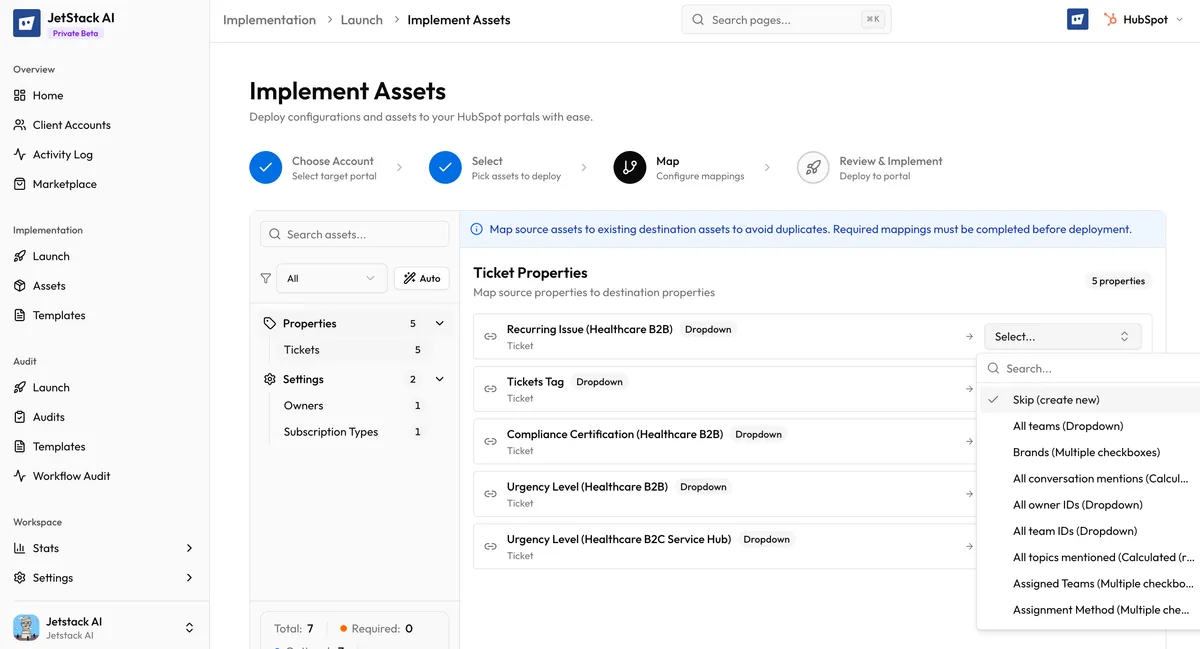
Task: Click the Auto mapping wand button
Action: (x=422, y=278)
